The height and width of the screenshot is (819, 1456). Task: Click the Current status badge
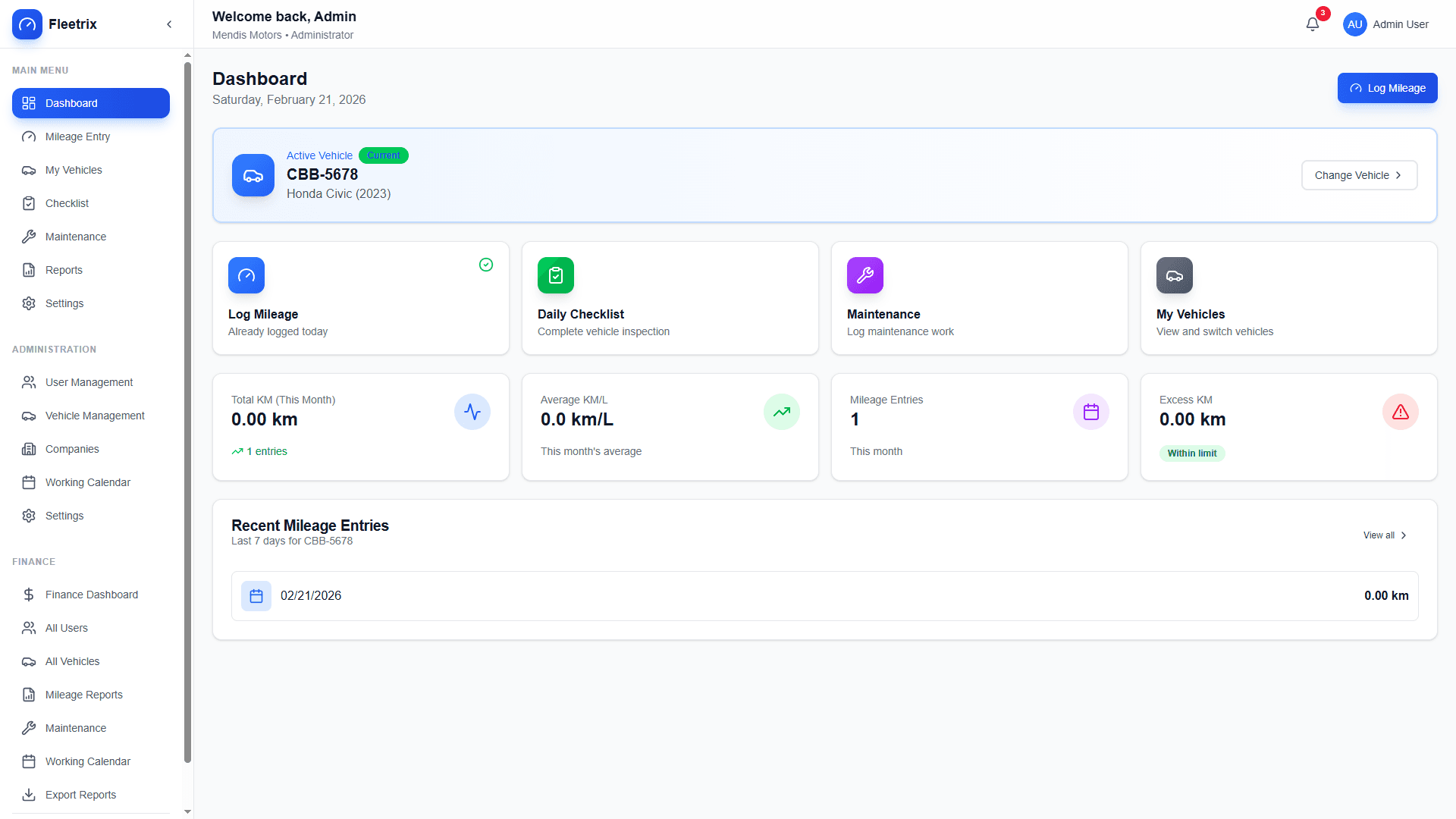click(x=384, y=155)
